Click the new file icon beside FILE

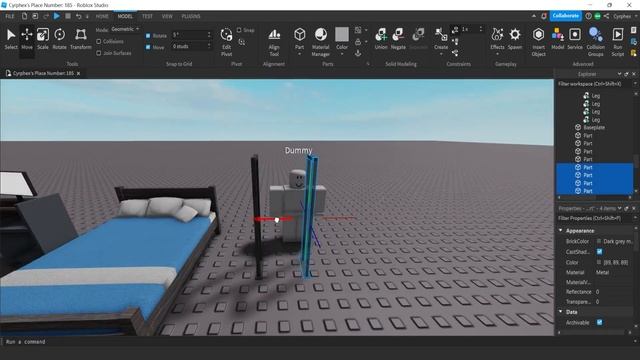point(24,16)
